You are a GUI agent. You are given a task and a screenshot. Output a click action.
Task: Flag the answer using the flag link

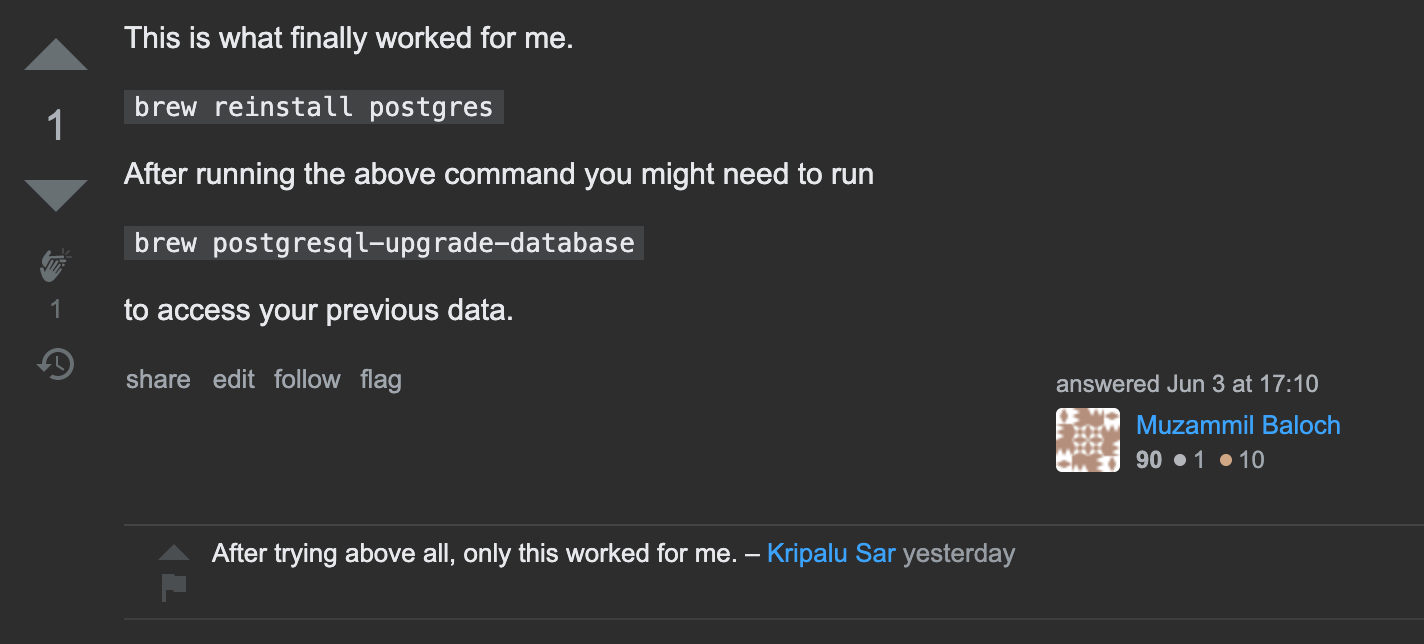tap(381, 380)
